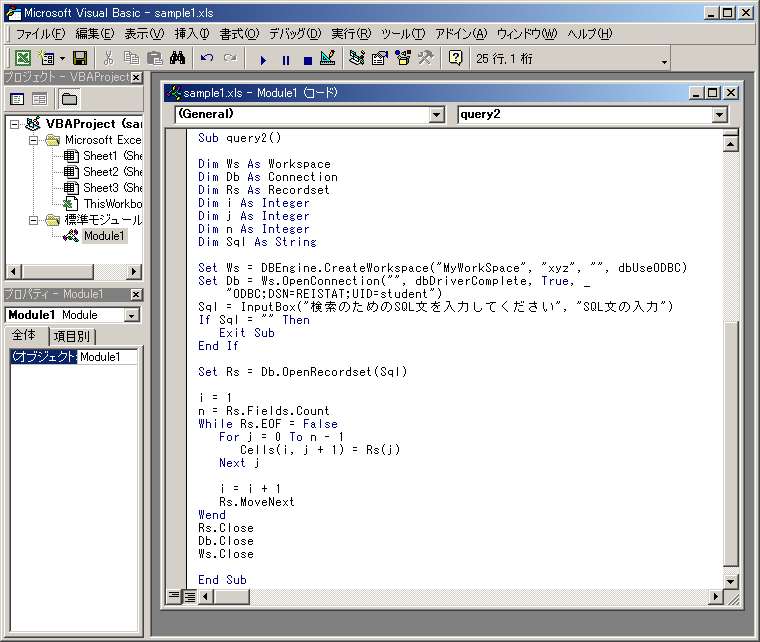Collapse the VBAProject tree node
This screenshot has height=642, width=760.
pyautogui.click(x=15, y=125)
